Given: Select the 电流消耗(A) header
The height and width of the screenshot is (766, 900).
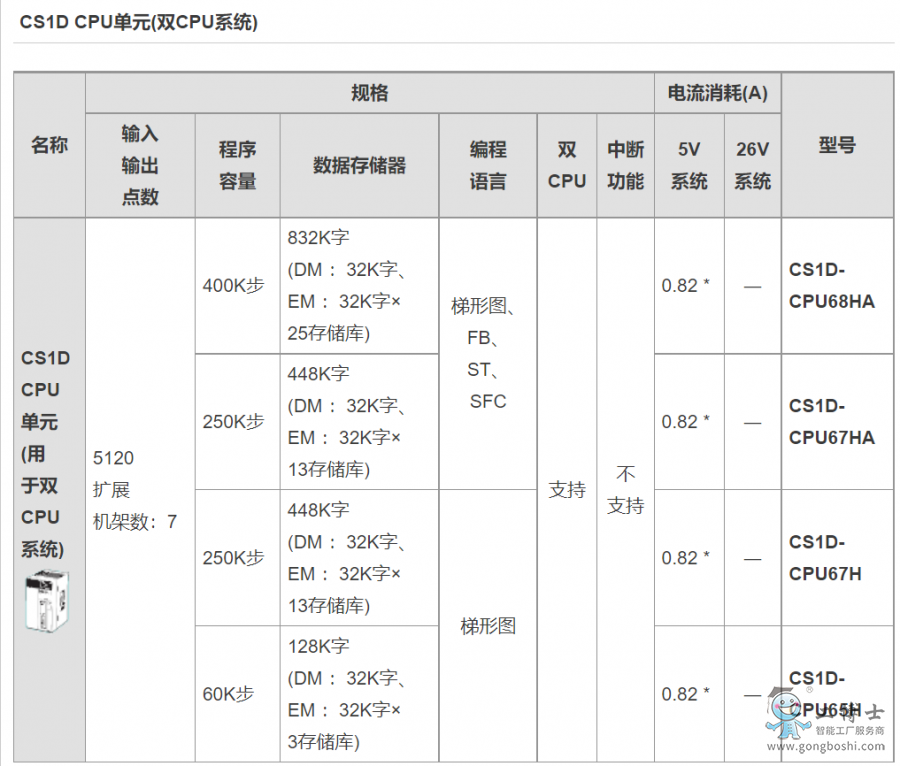Looking at the screenshot, I should pyautogui.click(x=717, y=93).
